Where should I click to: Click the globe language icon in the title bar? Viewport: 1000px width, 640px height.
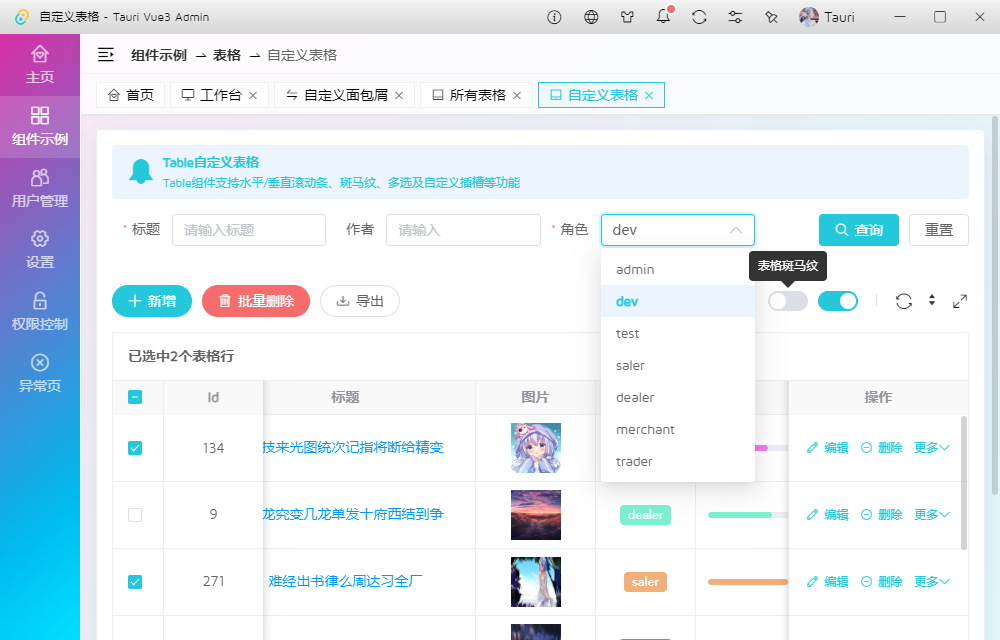point(590,17)
